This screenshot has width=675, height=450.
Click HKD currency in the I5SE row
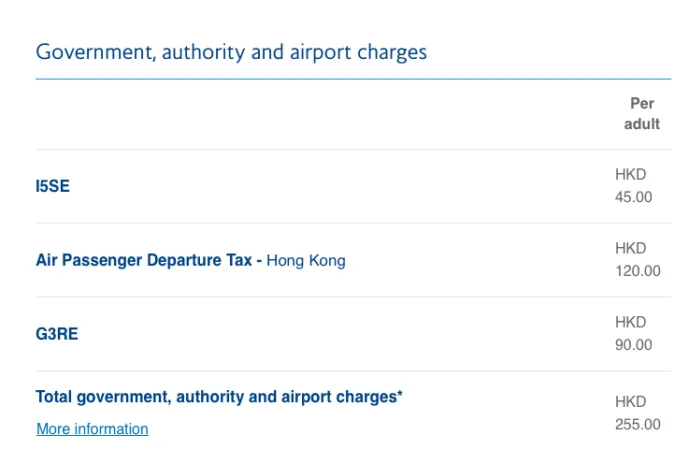(630, 174)
